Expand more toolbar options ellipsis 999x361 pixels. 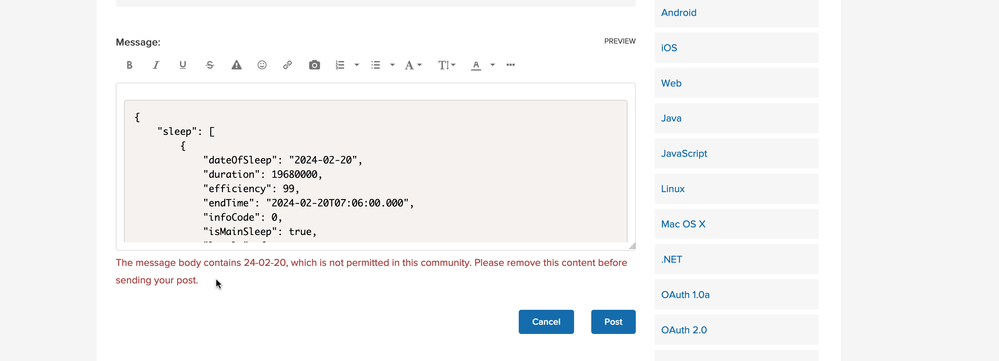pyautogui.click(x=510, y=65)
